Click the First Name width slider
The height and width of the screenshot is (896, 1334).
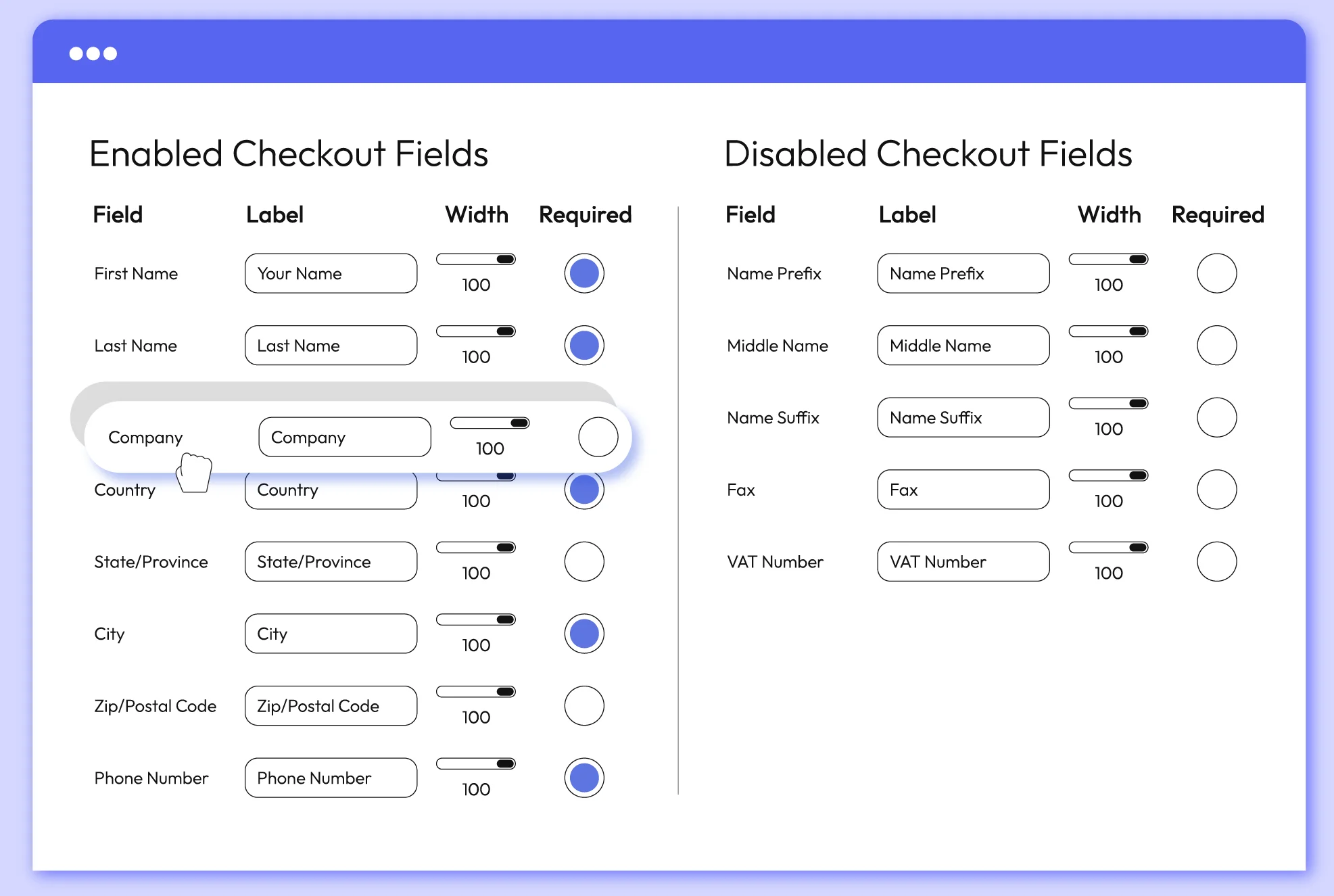(476, 259)
